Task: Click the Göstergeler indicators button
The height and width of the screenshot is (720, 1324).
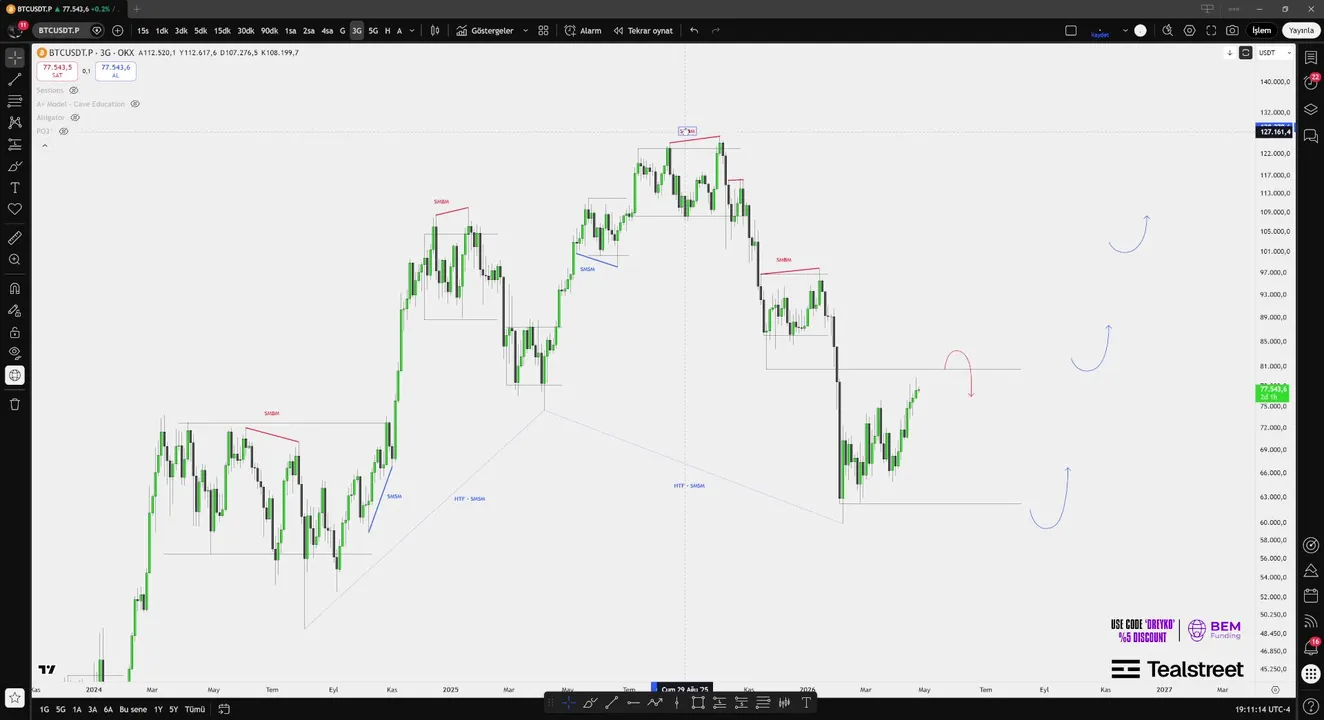Action: [486, 30]
